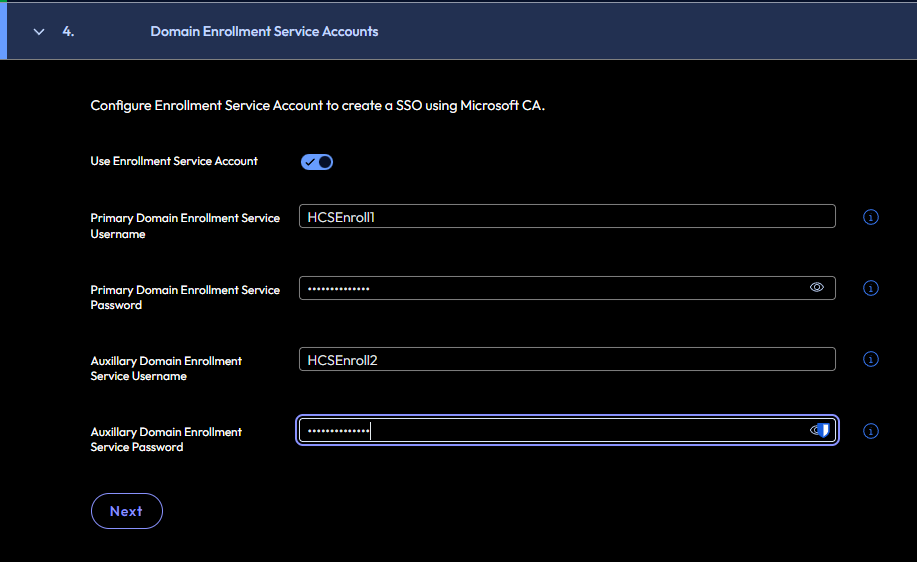The height and width of the screenshot is (562, 917).
Task: Collapse section 4 using the chevron arrow
Action: 39,32
